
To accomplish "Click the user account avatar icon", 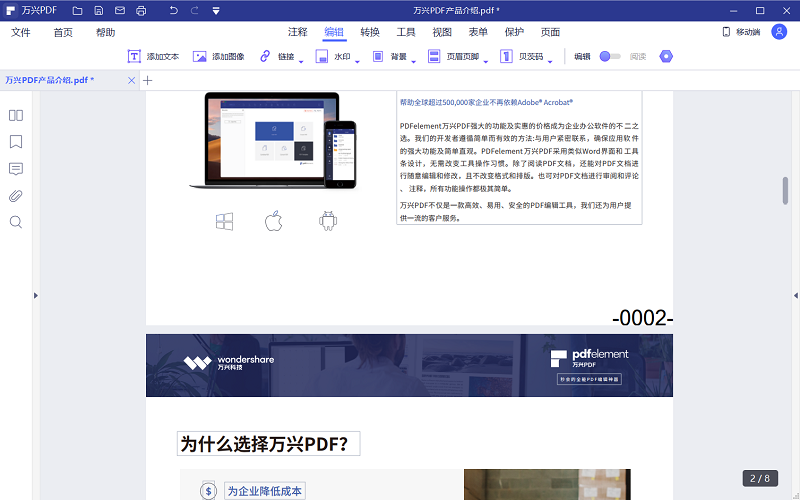I will click(x=779, y=32).
